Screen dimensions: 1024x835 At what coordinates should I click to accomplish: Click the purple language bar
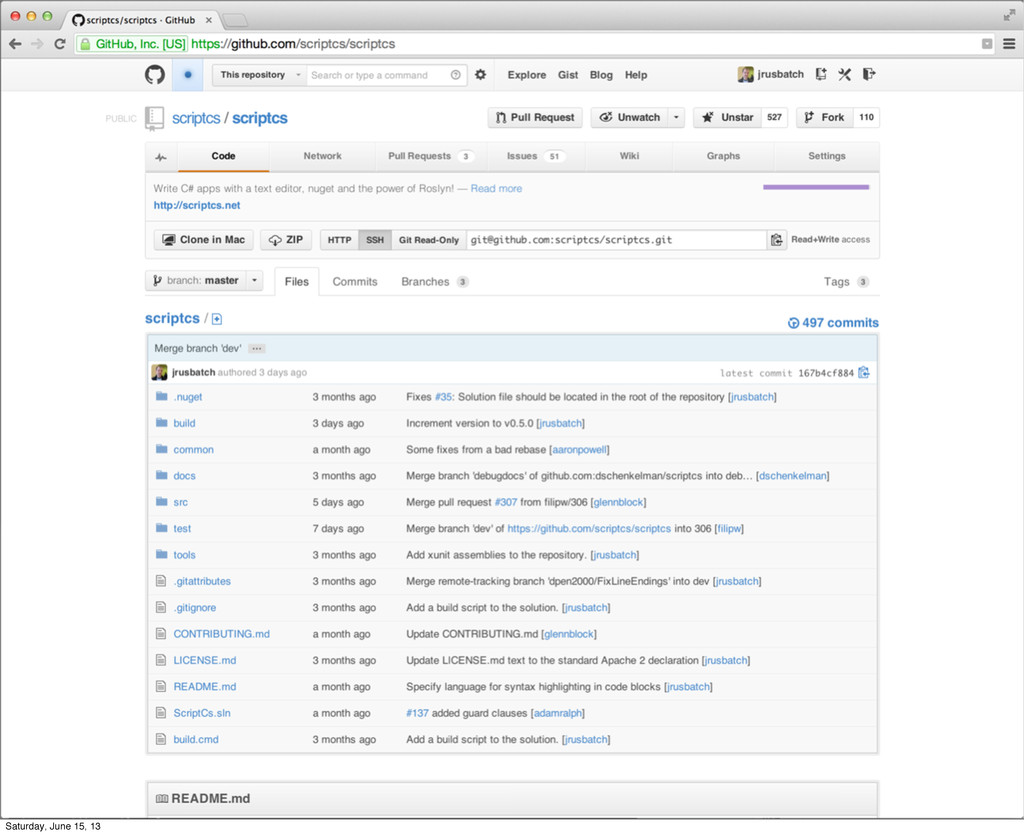click(x=816, y=187)
